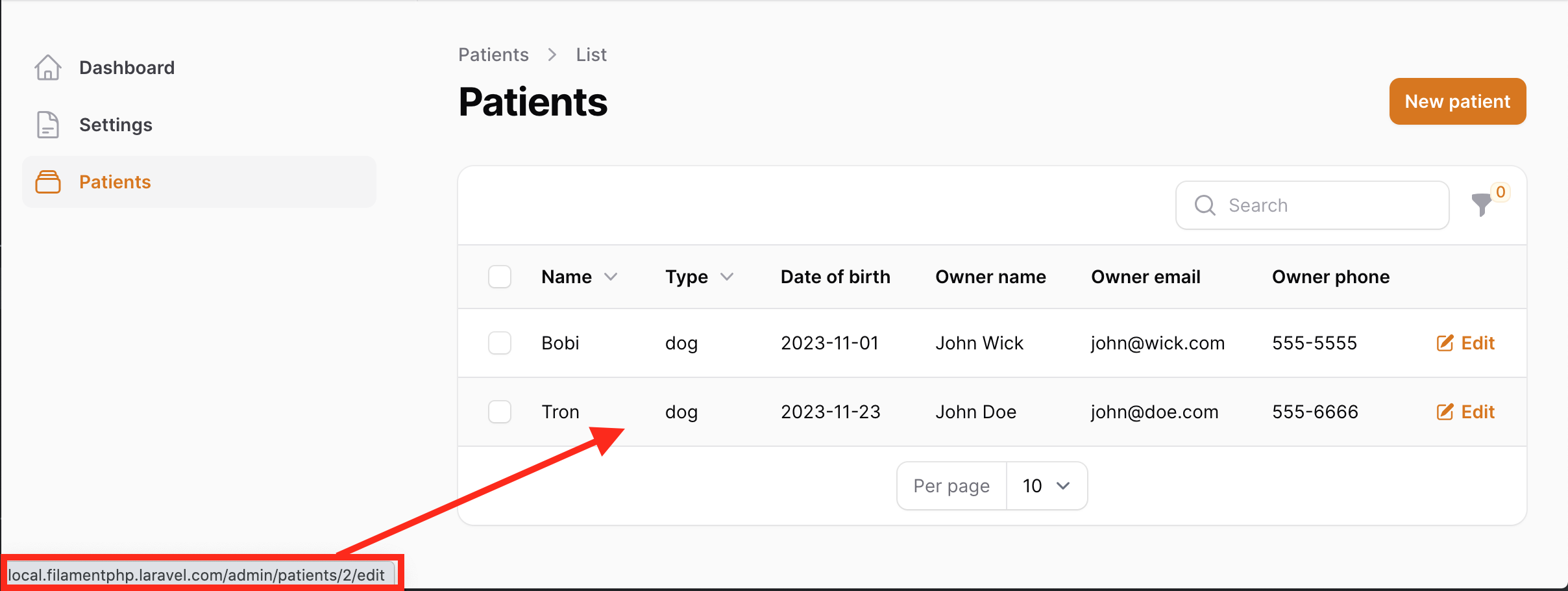
Task: Check the checkbox for the Bobi row
Action: (x=500, y=343)
